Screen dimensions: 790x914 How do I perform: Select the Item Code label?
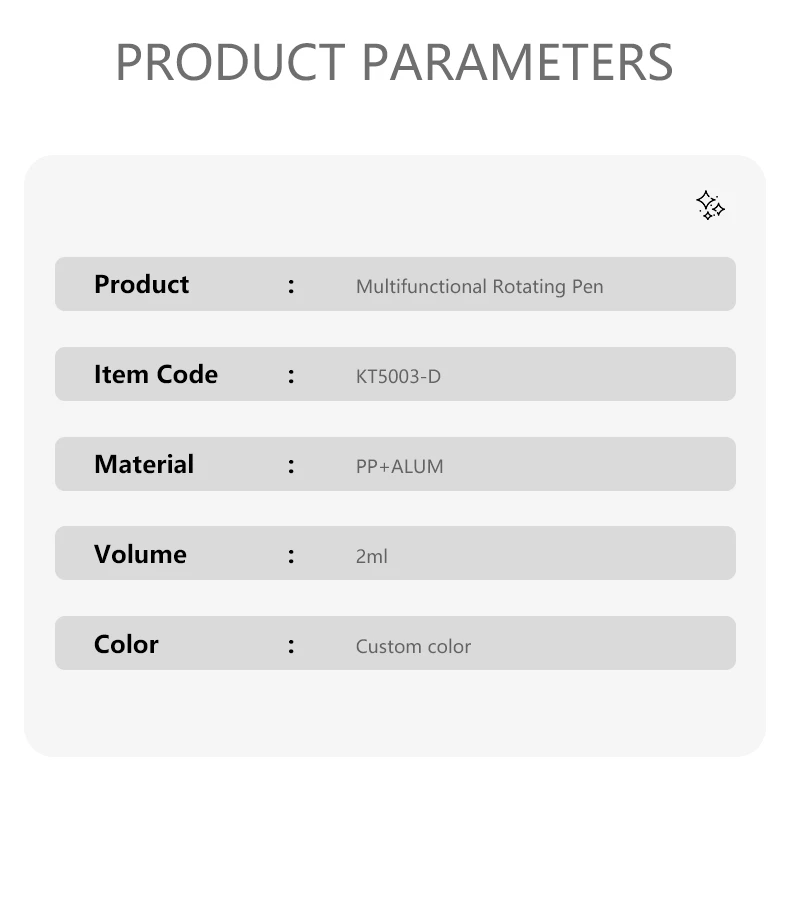(156, 374)
